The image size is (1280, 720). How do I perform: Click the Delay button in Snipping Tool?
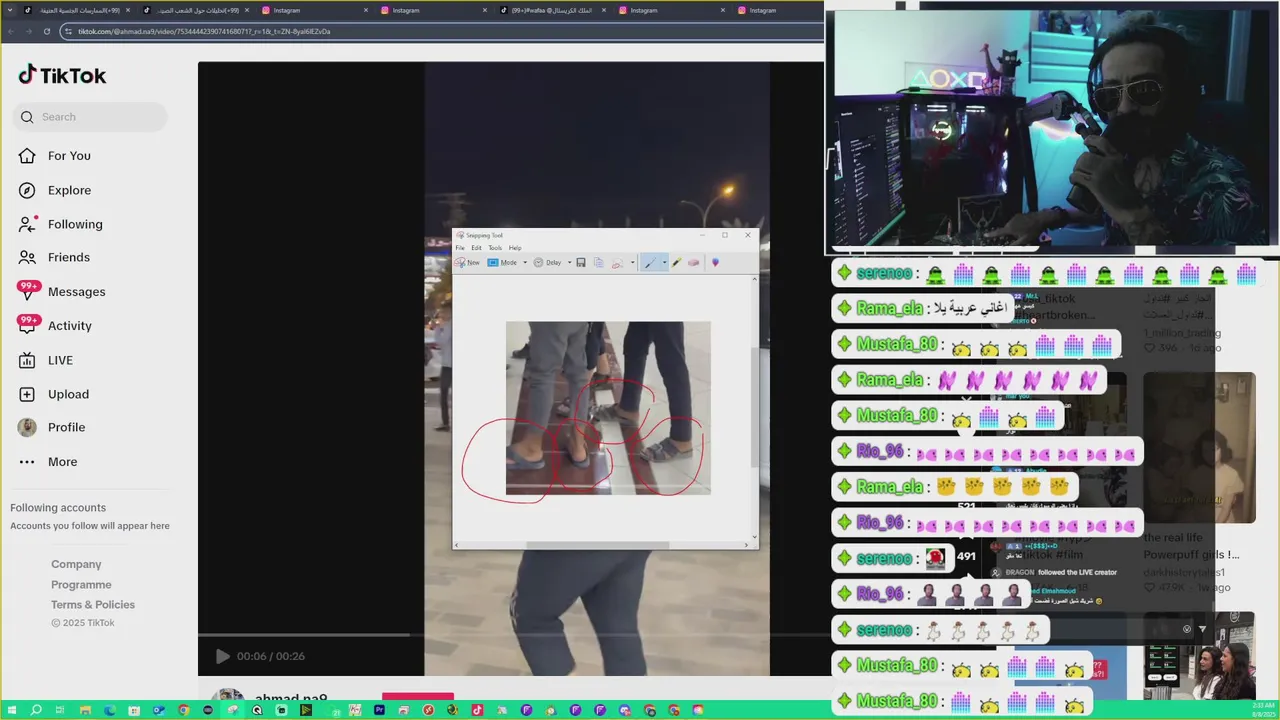click(x=547, y=262)
